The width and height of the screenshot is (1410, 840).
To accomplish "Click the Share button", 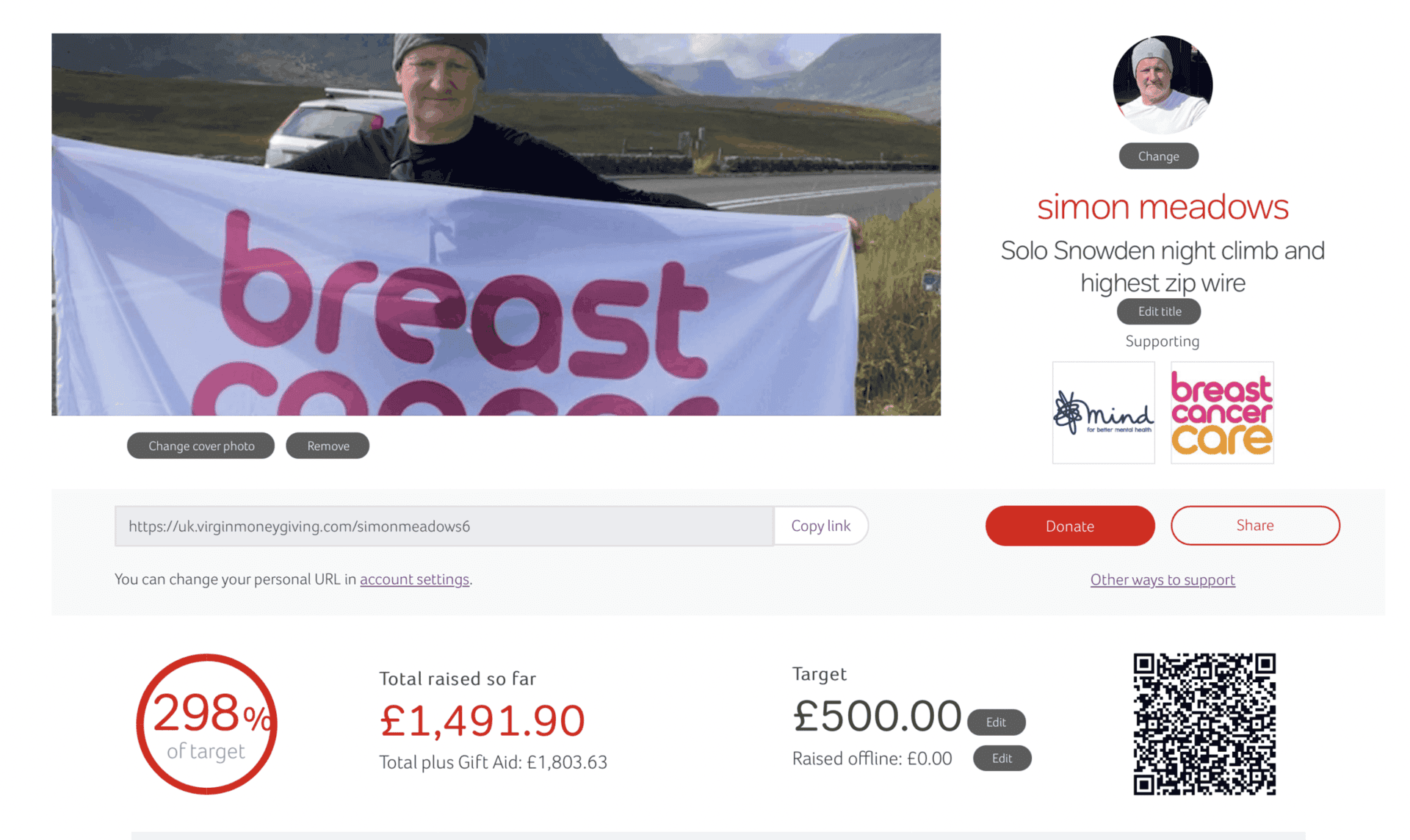I will tap(1255, 526).
